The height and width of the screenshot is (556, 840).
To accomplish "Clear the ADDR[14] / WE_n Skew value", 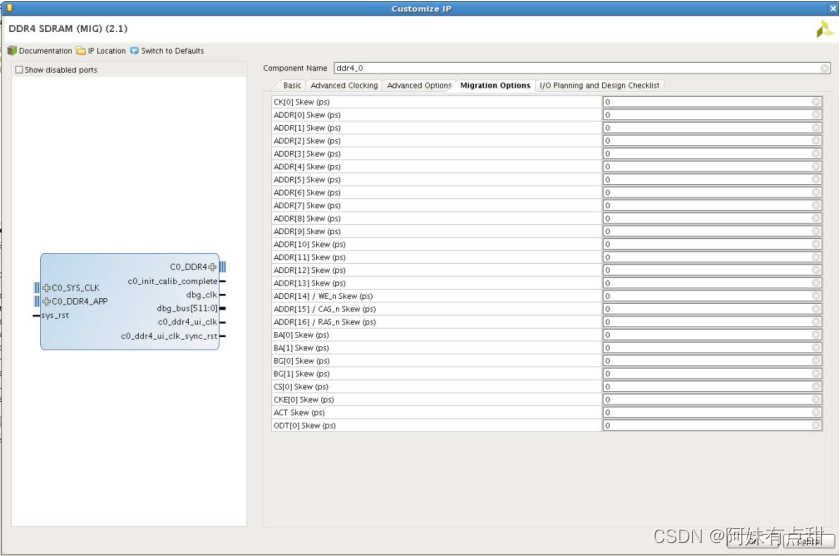I will click(x=815, y=296).
